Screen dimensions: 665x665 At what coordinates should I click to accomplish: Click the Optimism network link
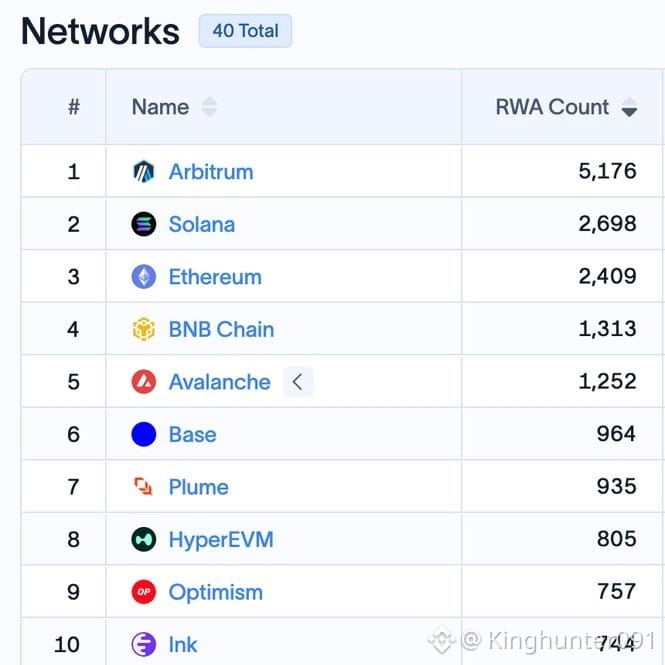pyautogui.click(x=215, y=592)
